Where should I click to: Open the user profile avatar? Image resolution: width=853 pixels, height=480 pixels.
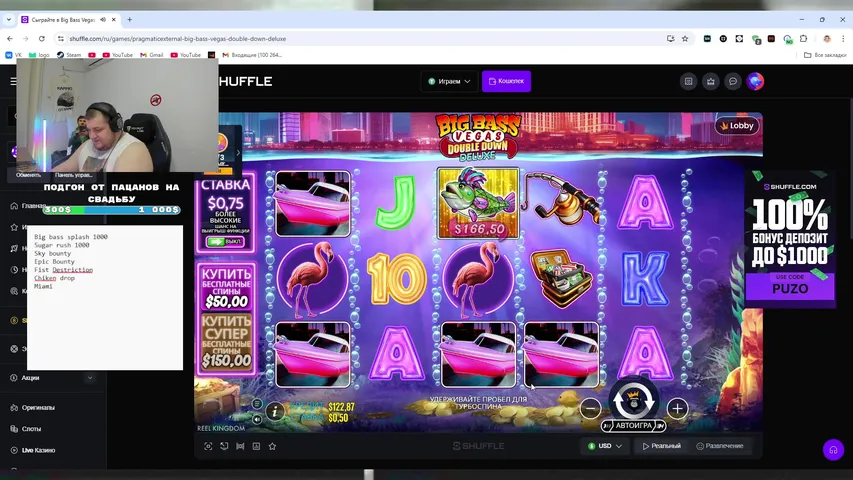pos(755,81)
